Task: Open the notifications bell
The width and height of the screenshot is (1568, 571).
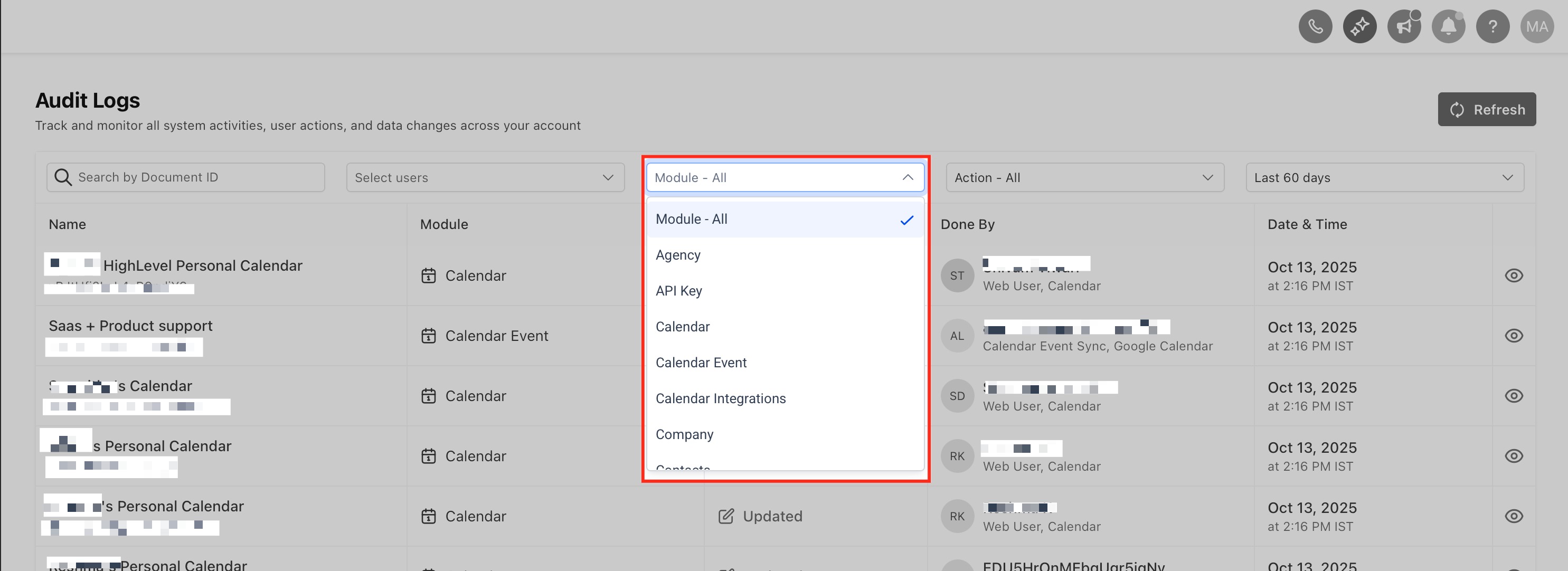Action: pyautogui.click(x=1448, y=27)
